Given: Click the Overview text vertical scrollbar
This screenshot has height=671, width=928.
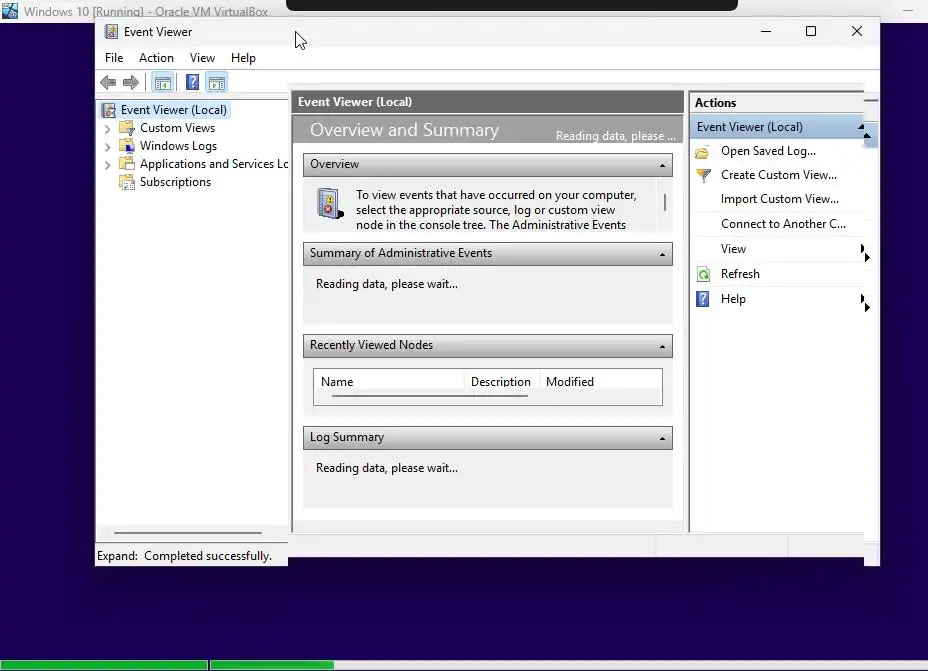Looking at the screenshot, I should click(x=665, y=202).
